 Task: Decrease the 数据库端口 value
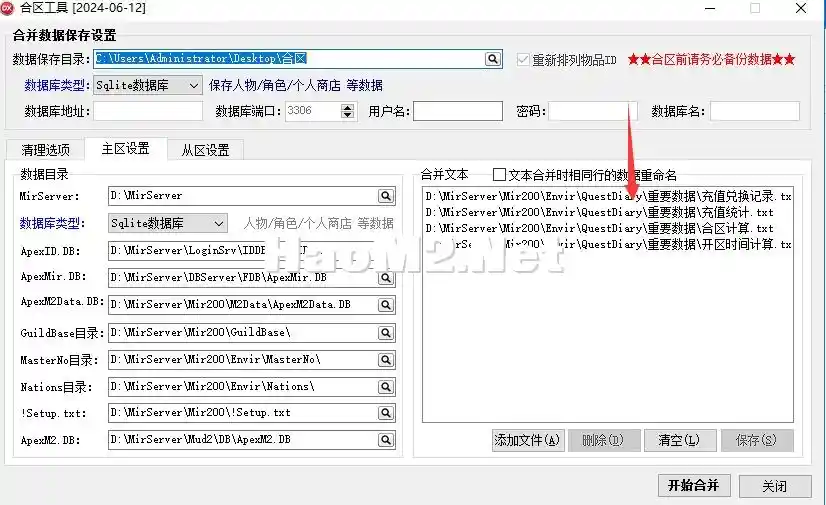coord(347,115)
